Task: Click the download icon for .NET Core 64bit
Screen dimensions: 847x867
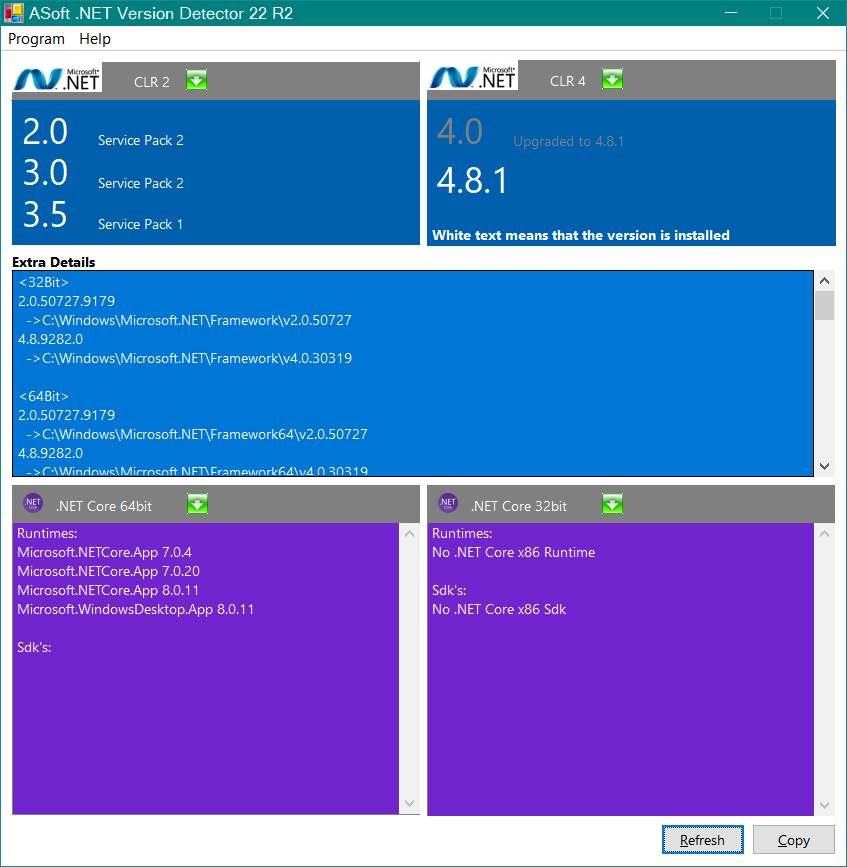Action: [198, 504]
